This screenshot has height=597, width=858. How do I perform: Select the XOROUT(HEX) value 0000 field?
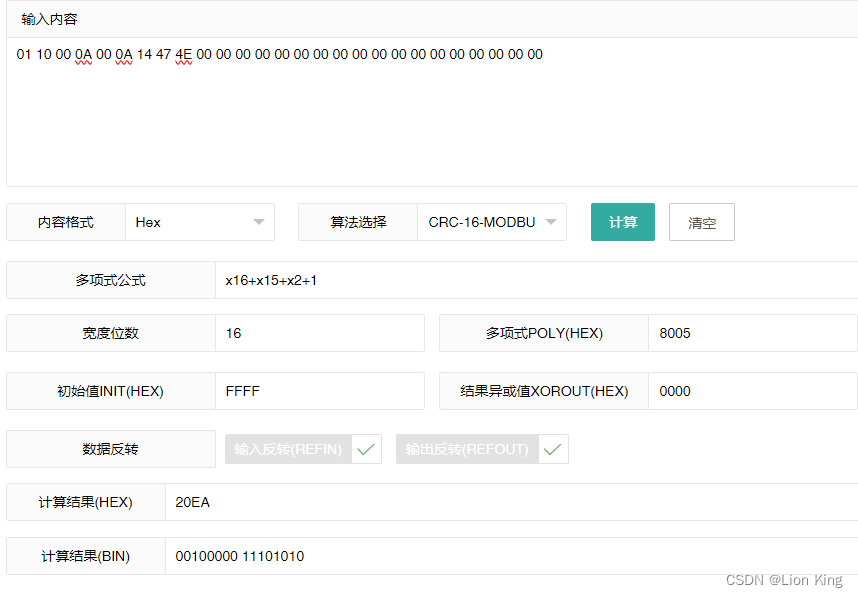[752, 391]
